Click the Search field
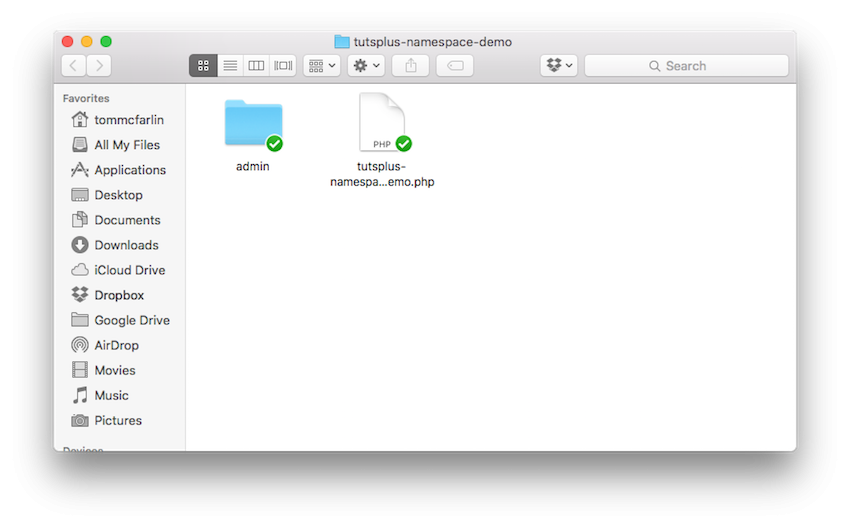850x528 pixels. point(686,66)
